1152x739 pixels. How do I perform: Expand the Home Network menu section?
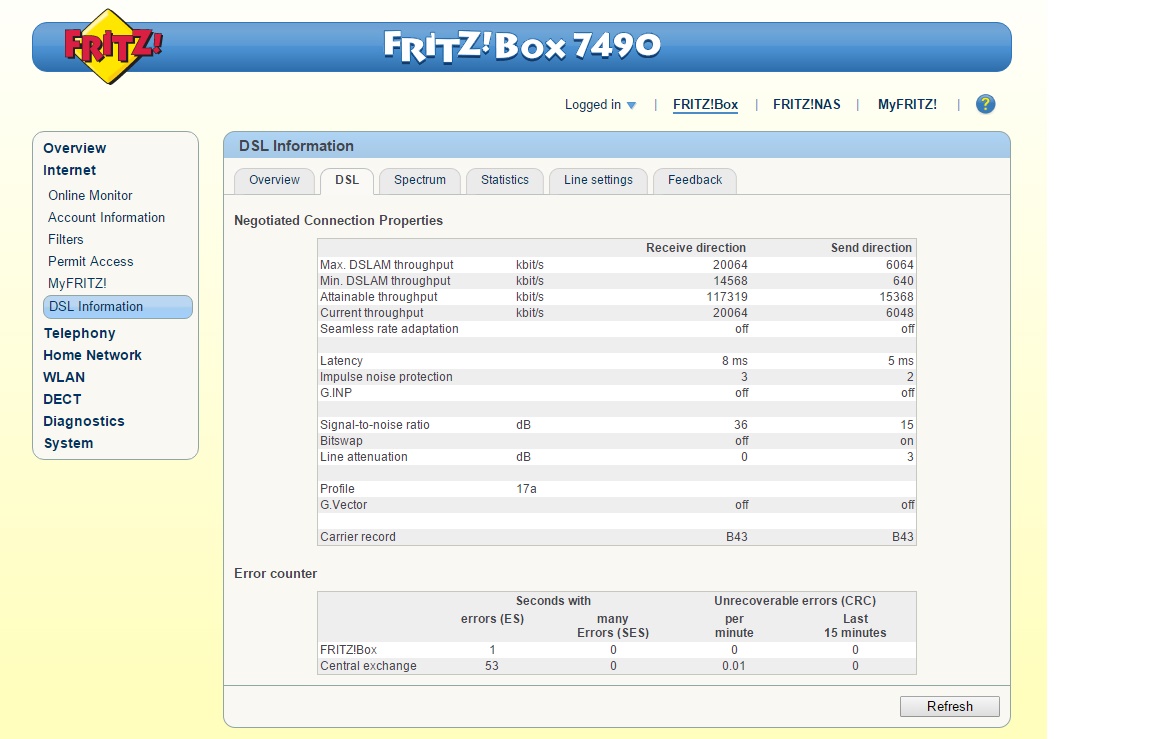point(92,355)
